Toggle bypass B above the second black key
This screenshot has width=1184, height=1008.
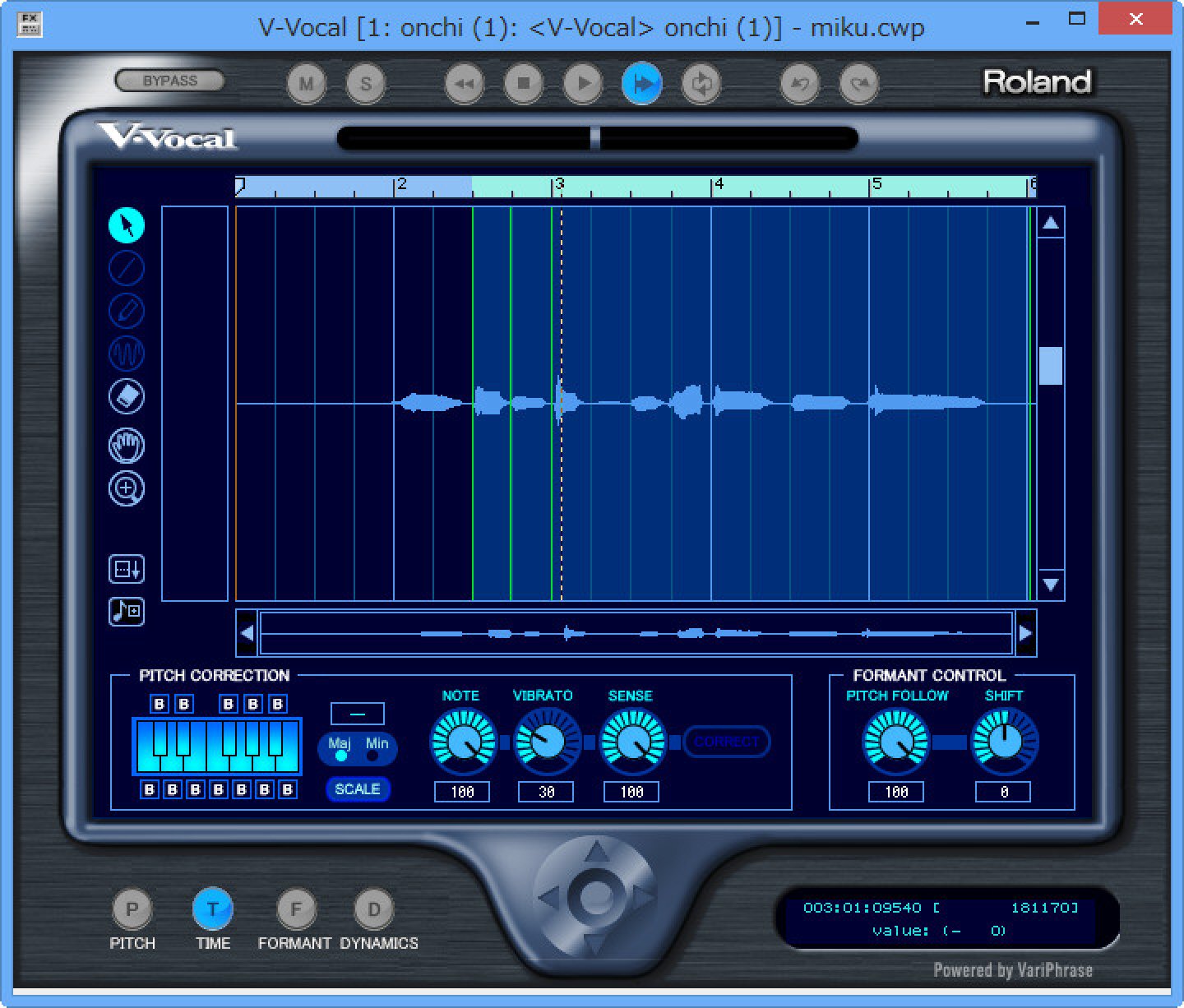point(184,704)
